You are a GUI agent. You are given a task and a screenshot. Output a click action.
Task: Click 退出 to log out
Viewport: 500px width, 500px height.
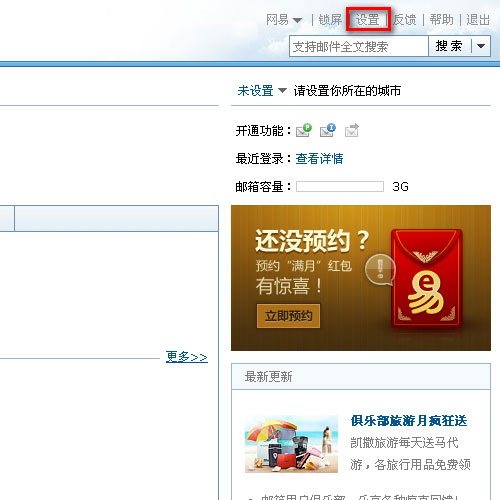[478, 20]
